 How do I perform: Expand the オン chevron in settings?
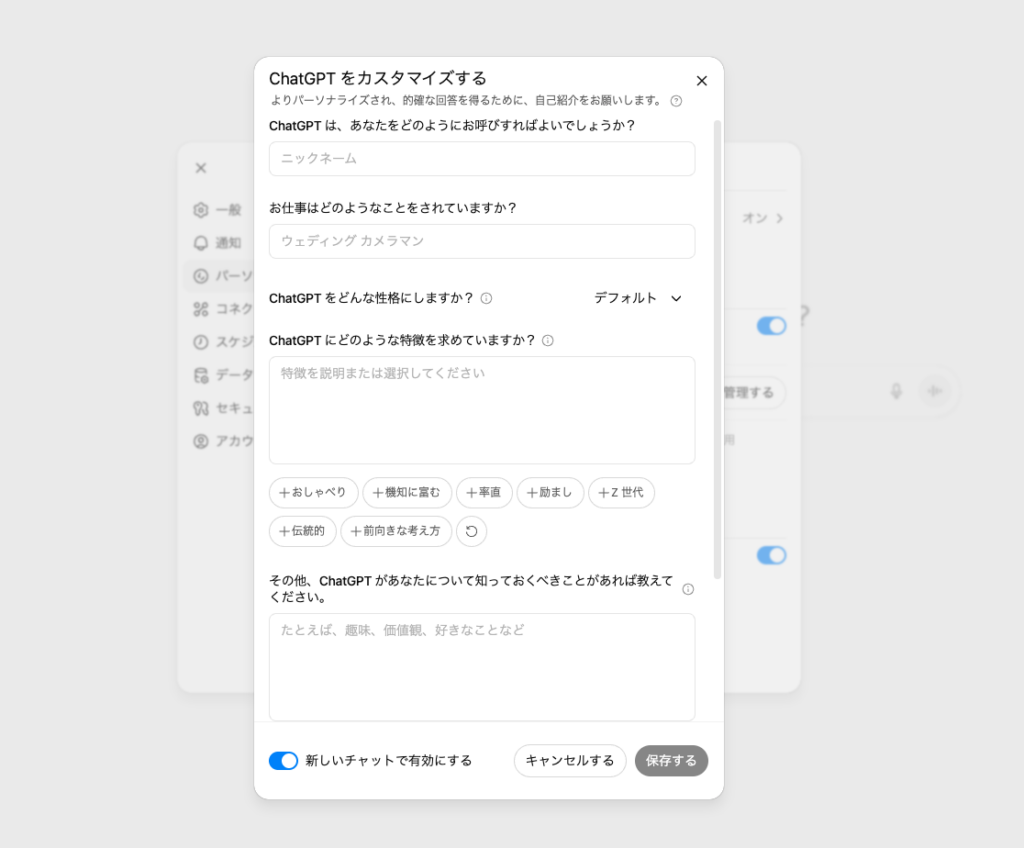click(779, 218)
